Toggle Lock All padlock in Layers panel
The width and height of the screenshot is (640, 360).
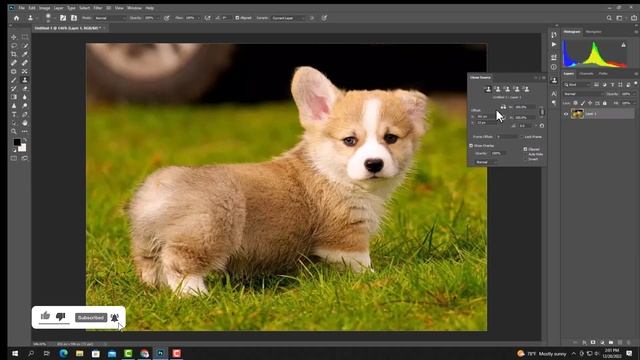click(x=604, y=103)
